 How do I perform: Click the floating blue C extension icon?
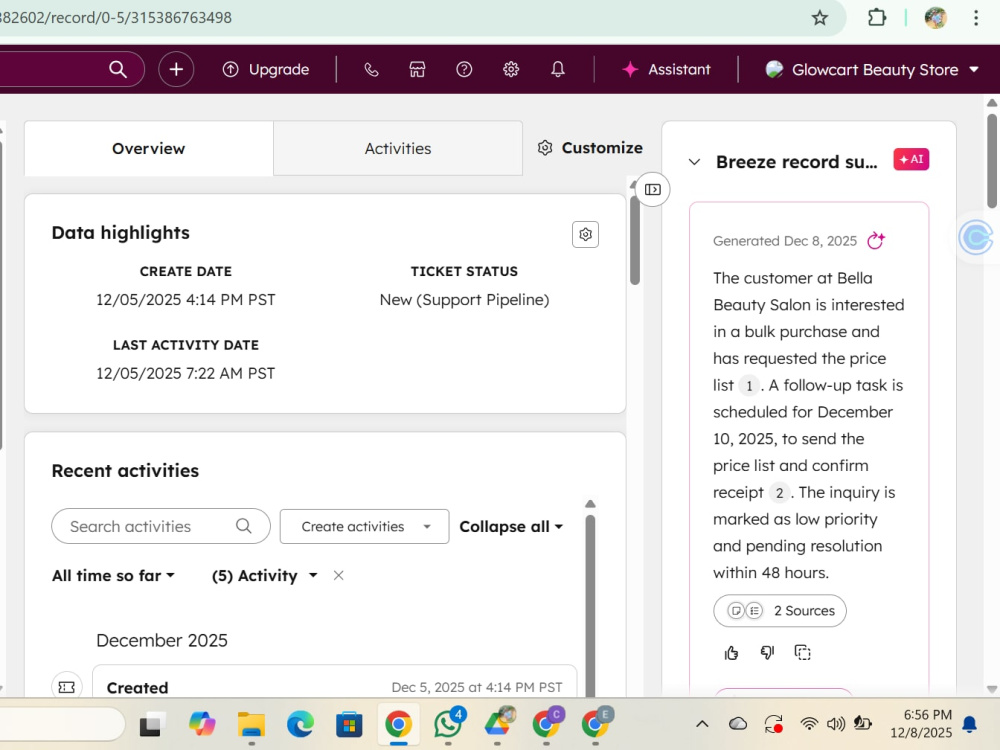point(977,237)
